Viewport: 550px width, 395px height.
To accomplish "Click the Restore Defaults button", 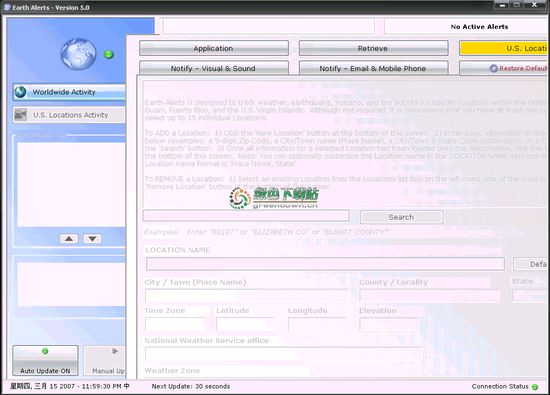I will coord(504,68).
